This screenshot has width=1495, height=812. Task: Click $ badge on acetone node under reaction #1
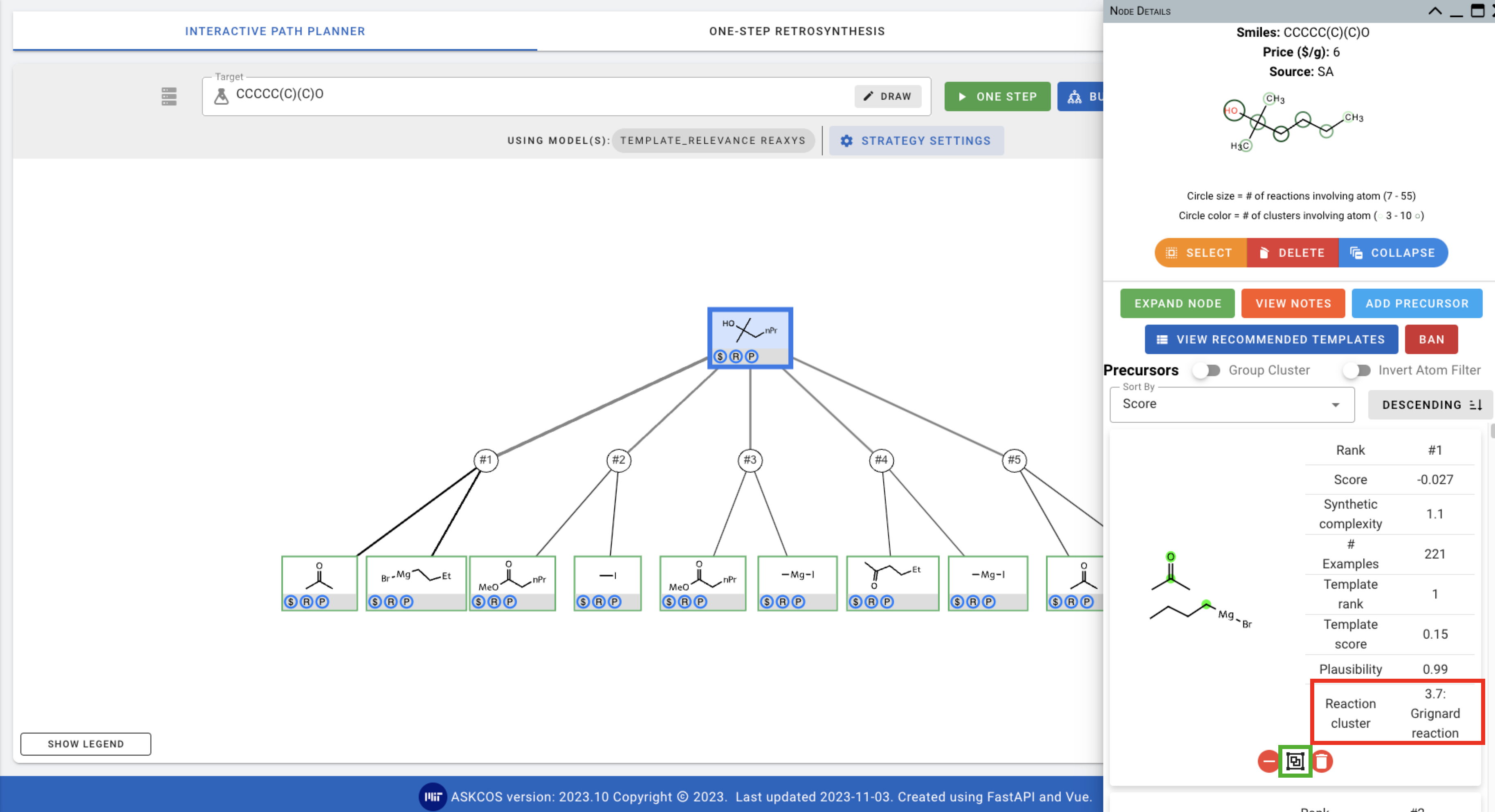click(x=291, y=602)
